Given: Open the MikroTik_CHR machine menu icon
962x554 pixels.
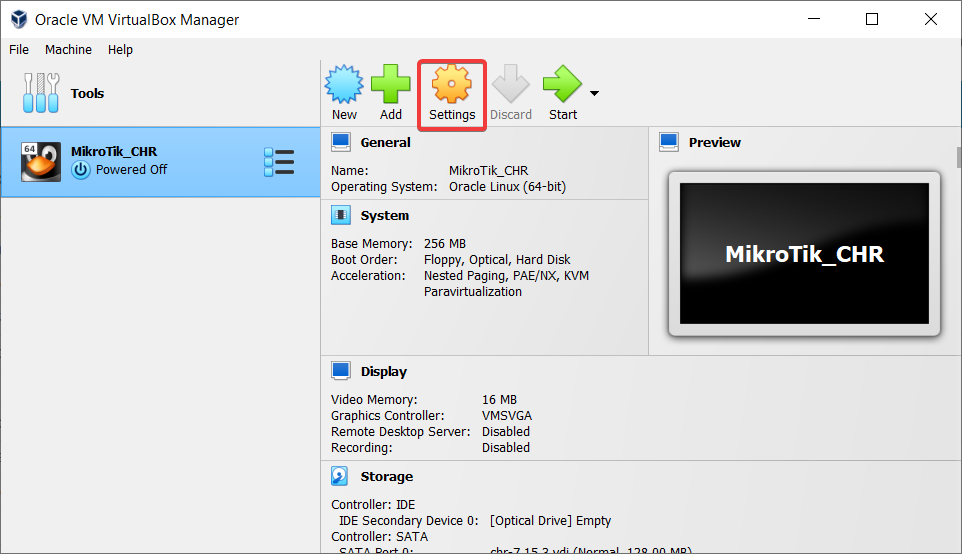Looking at the screenshot, I should 279,162.
